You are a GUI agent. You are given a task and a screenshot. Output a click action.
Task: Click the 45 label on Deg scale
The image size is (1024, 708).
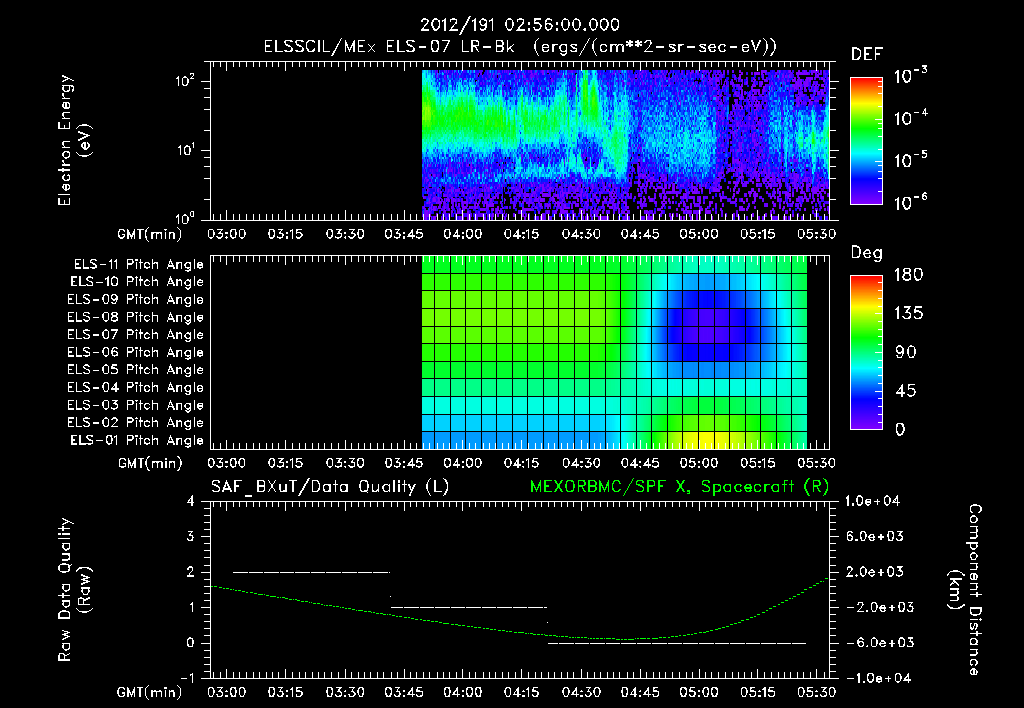[905, 391]
